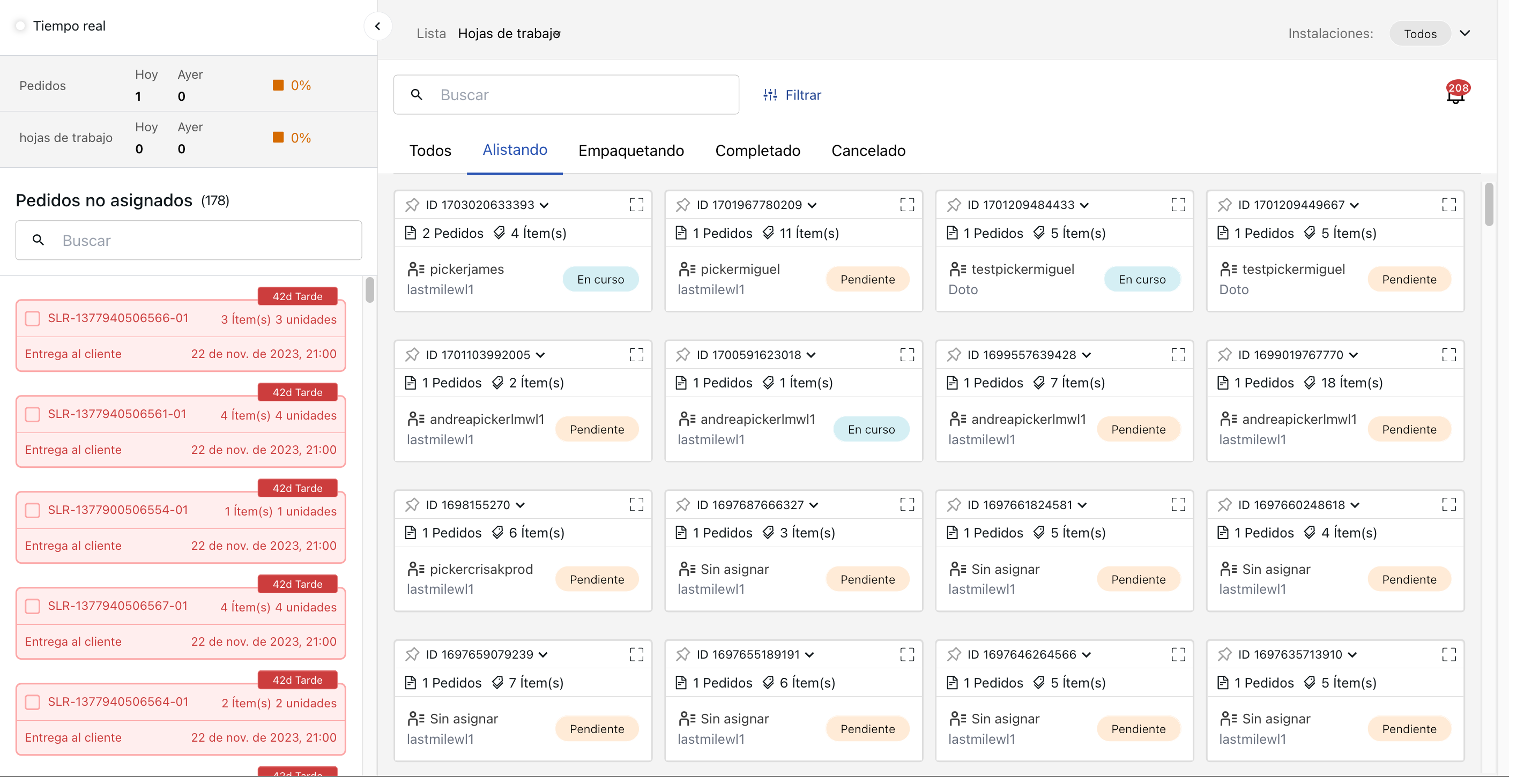Enable the Tiempo real toggle
The width and height of the screenshot is (1524, 784).
coord(20,25)
